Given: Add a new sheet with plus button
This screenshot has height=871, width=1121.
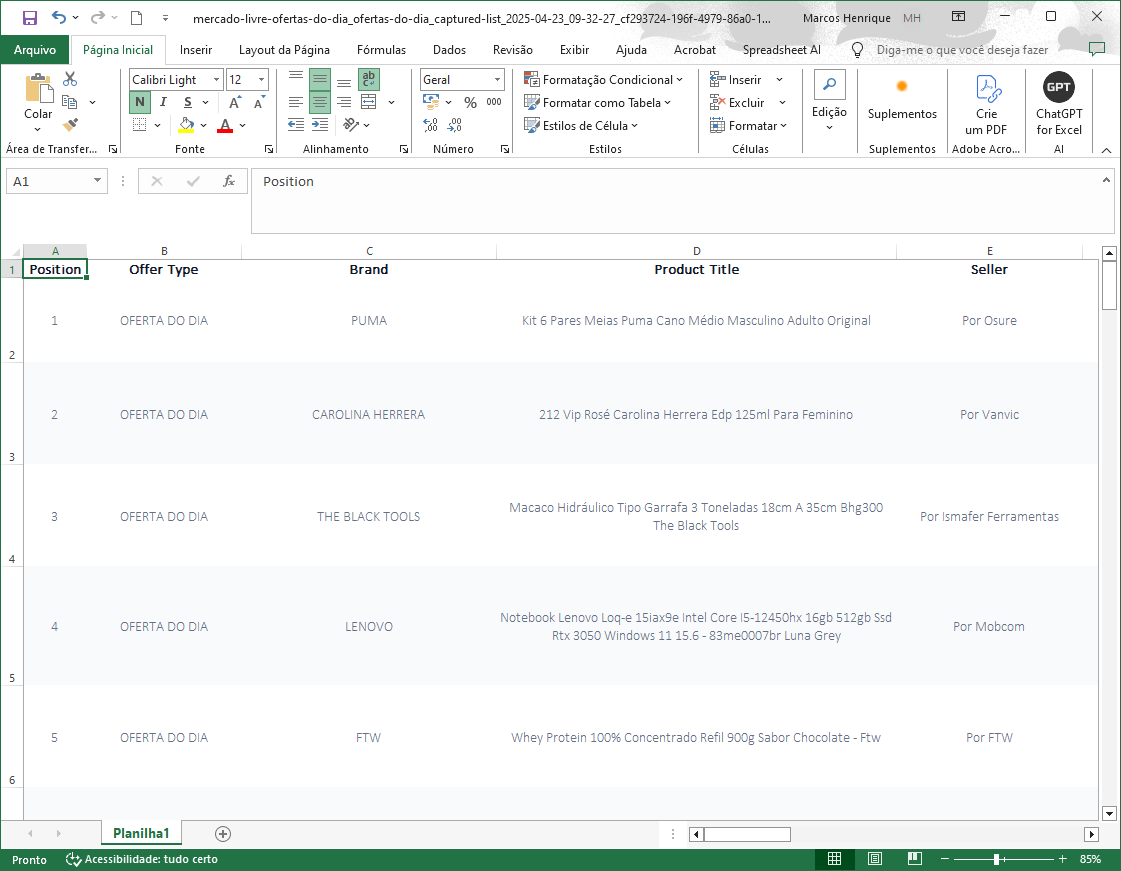Looking at the screenshot, I should 222,834.
